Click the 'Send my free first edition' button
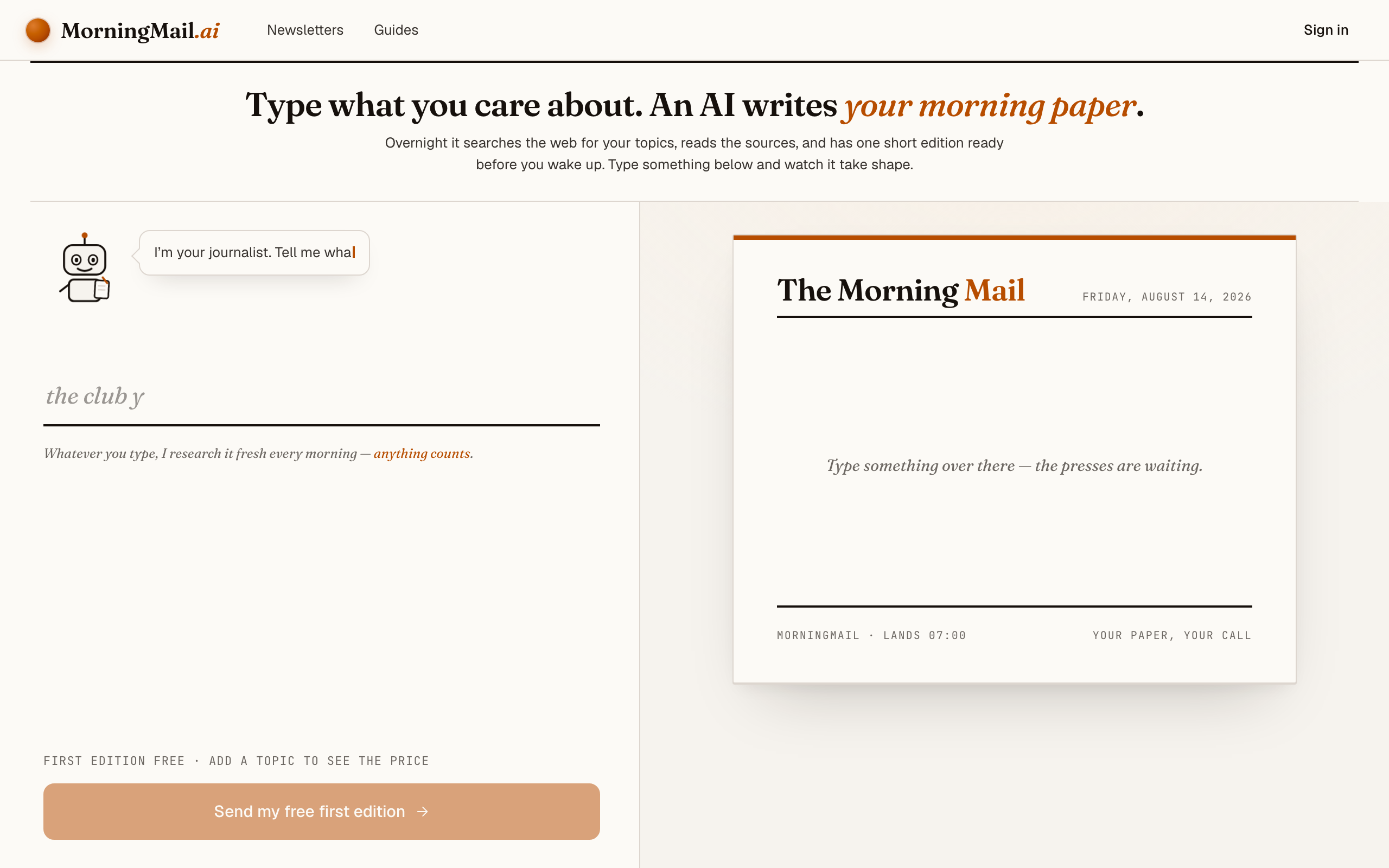The width and height of the screenshot is (1389, 868). (321, 811)
